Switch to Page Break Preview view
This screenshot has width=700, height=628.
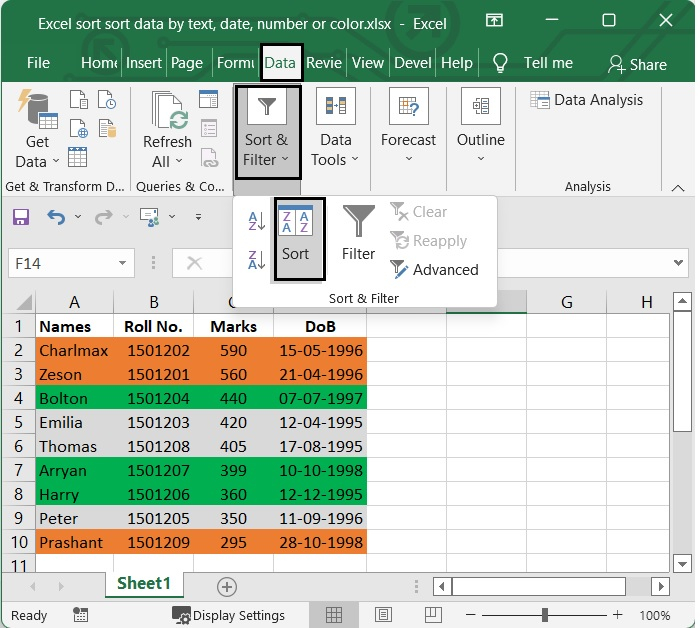pos(432,615)
